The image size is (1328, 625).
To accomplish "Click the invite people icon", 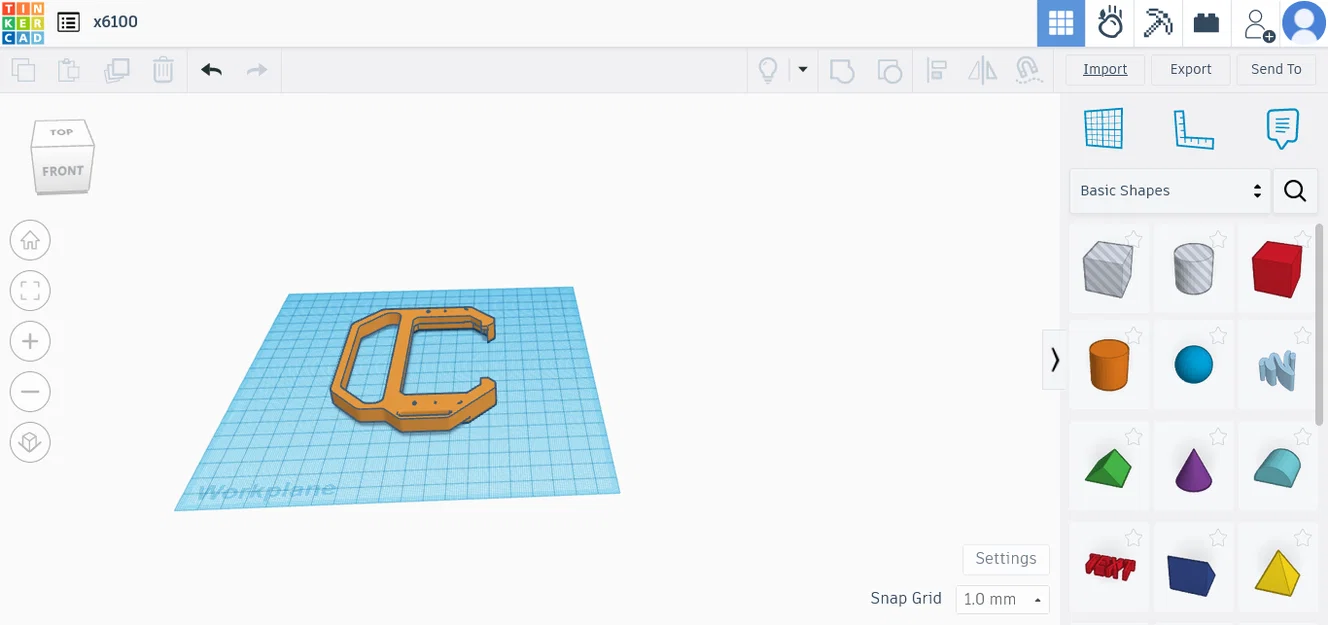I will pos(1257,23).
